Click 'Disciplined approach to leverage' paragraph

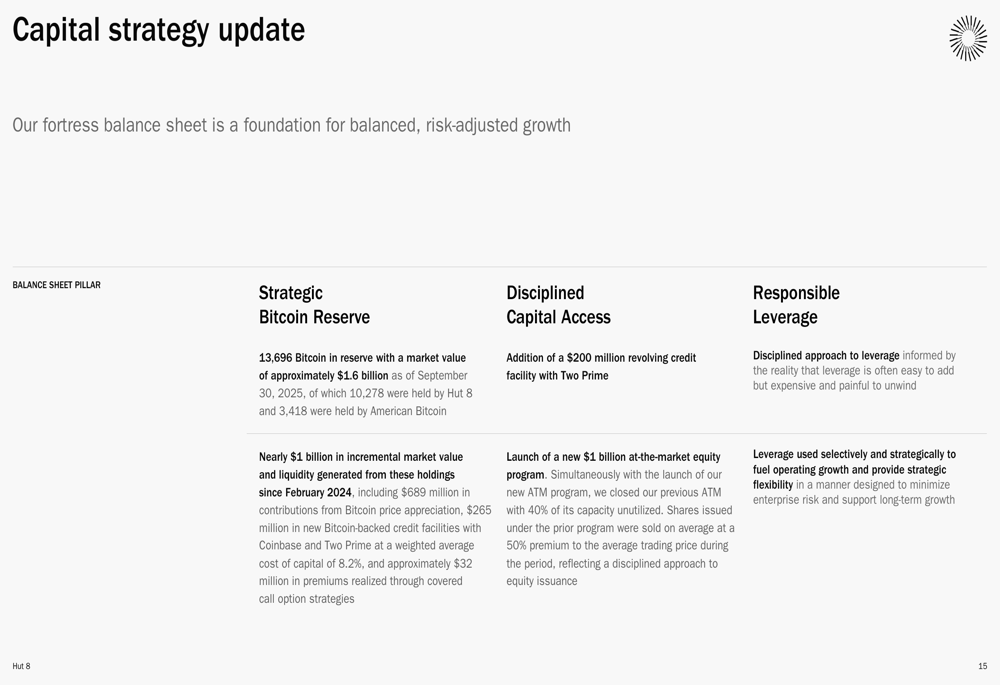coord(854,370)
